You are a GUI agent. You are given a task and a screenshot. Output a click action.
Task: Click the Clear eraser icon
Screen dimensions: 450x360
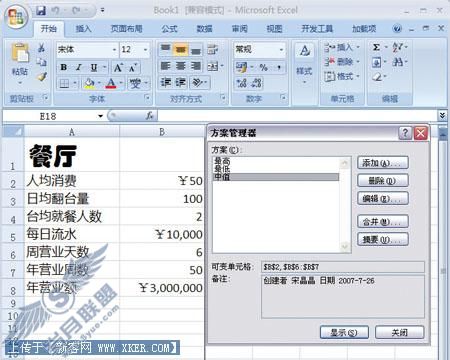377,77
